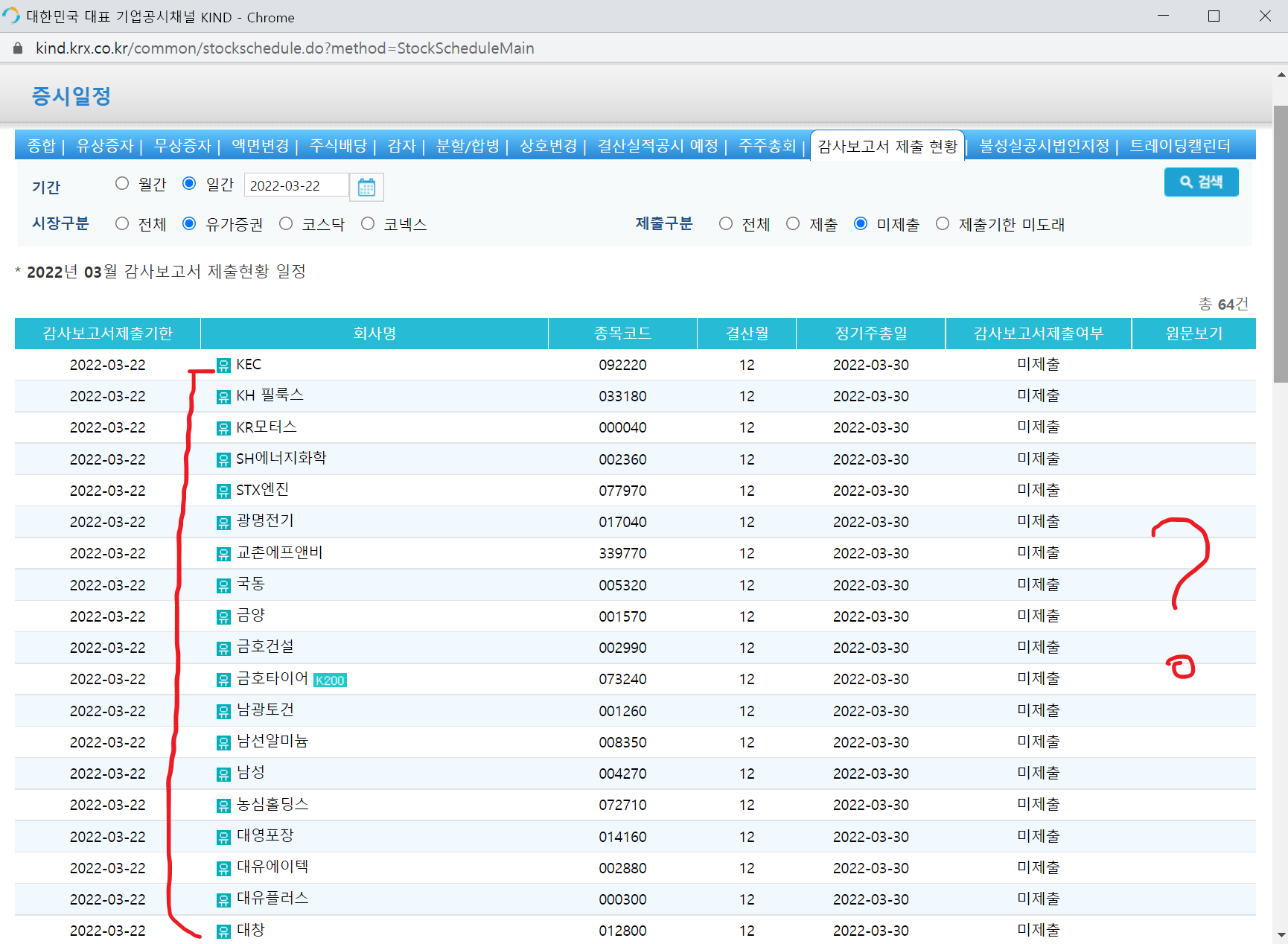This screenshot has height=944, width=1288.
Task: Click the 회사명 column header
Action: coord(374,334)
